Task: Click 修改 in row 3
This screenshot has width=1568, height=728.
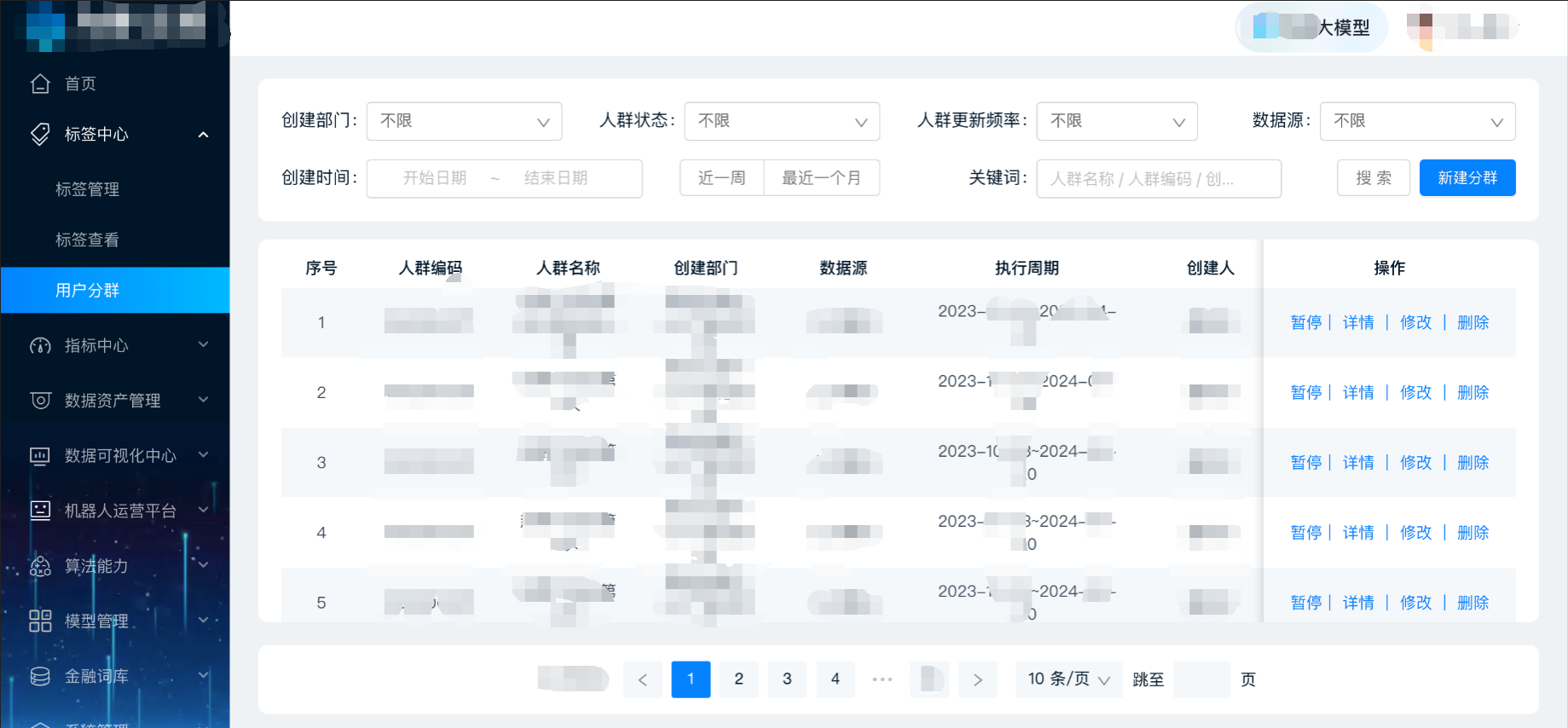Action: (x=1416, y=462)
